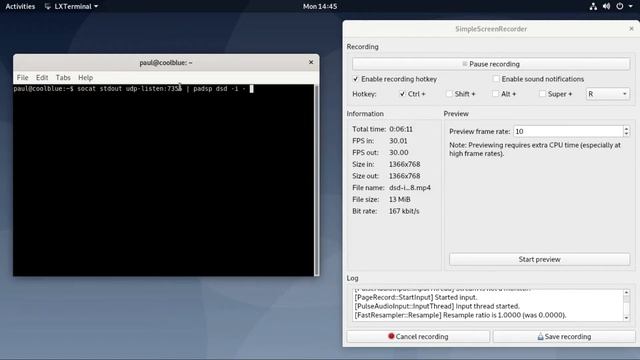Close the SimpleScreenRecorder window

tap(631, 29)
